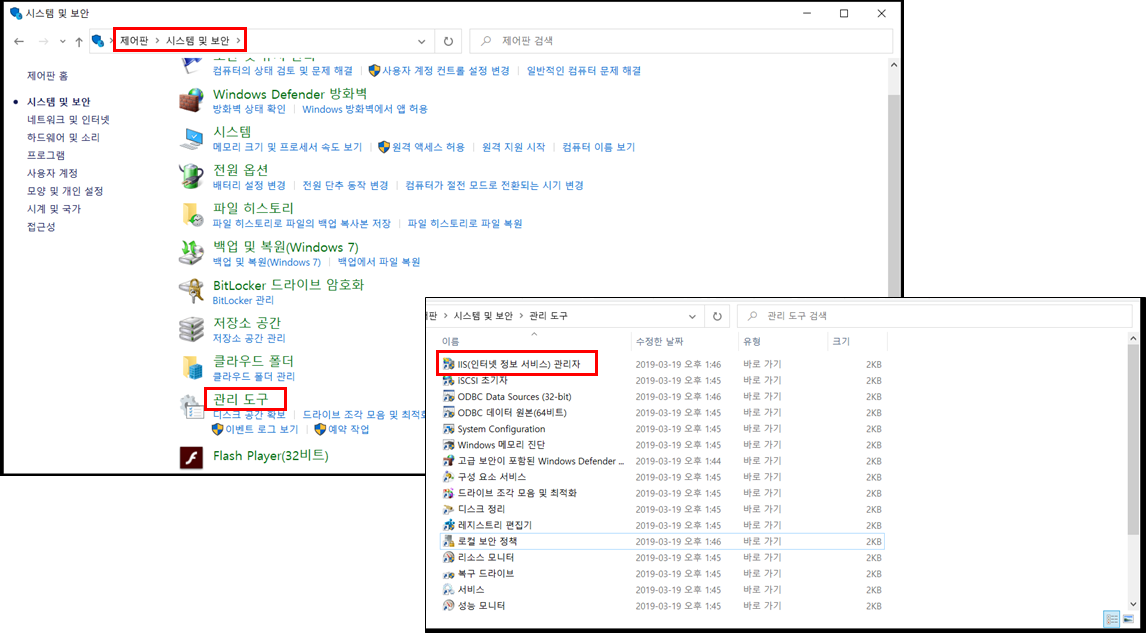Click 이벤트 로그 보기 link

[x=262, y=429]
